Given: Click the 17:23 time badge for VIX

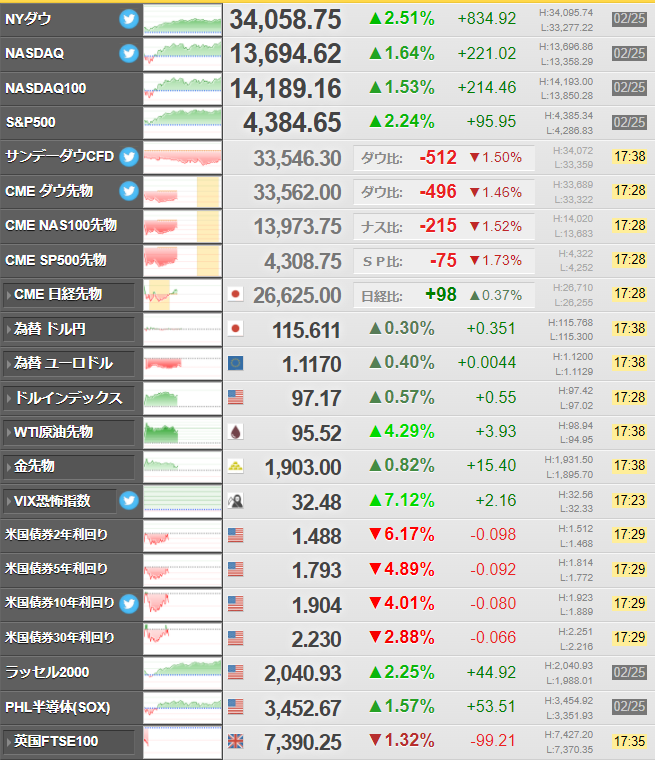Looking at the screenshot, I should click(629, 500).
